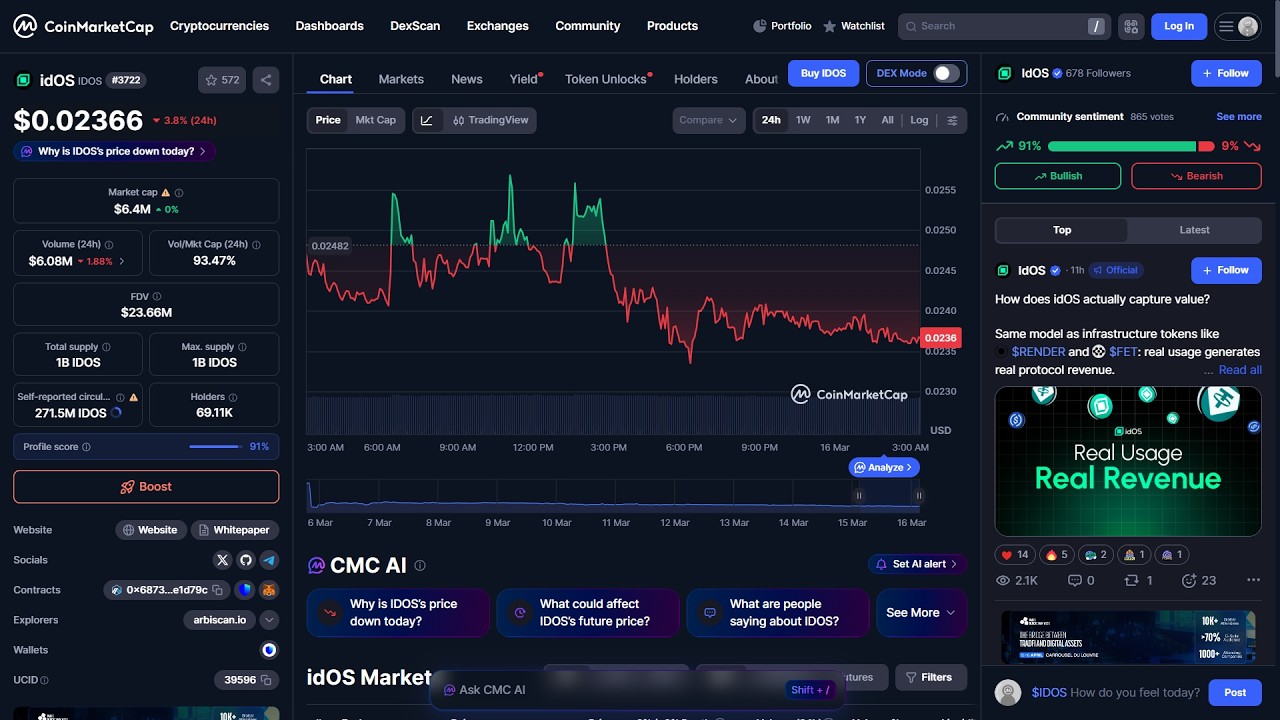Open the Filters for markets
The image size is (1280, 720).
(930, 677)
